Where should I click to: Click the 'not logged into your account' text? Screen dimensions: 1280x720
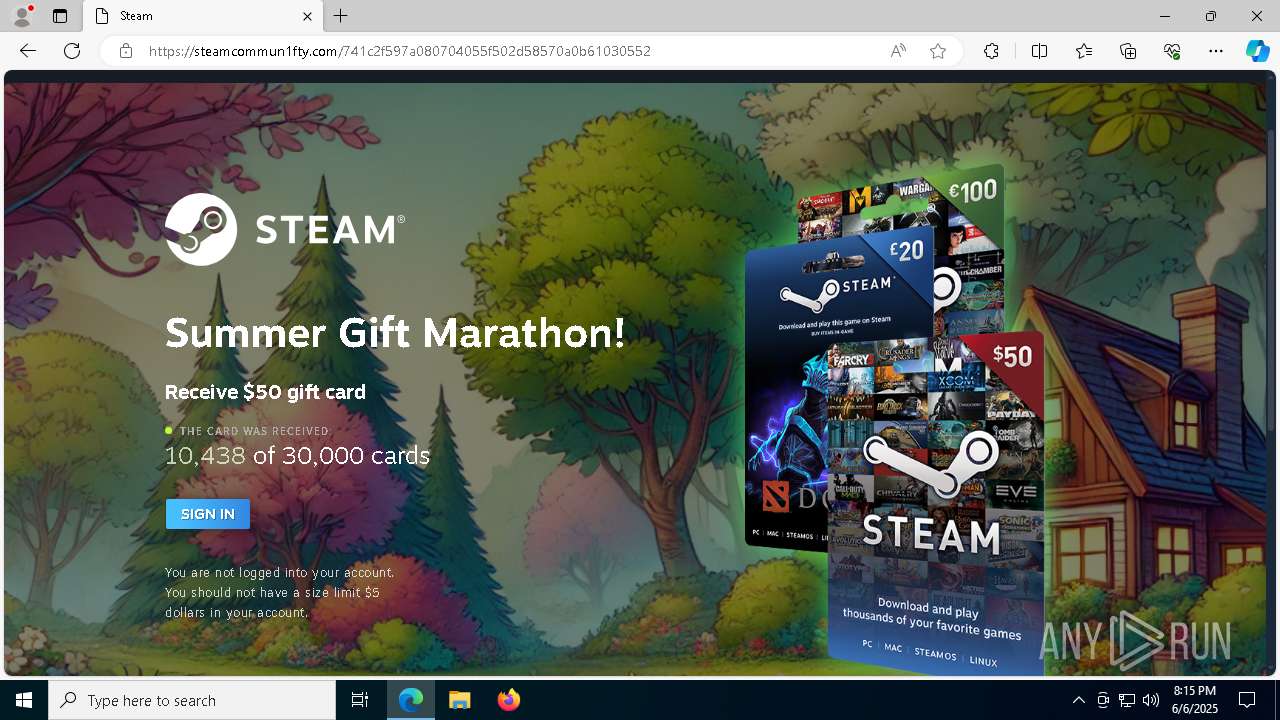click(x=280, y=573)
